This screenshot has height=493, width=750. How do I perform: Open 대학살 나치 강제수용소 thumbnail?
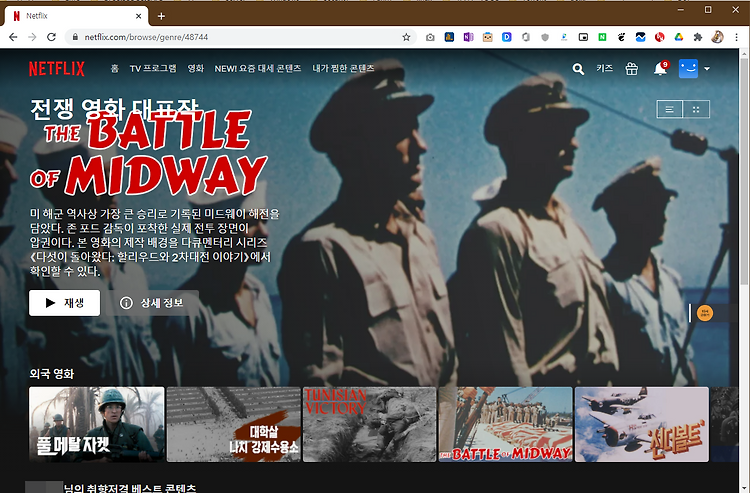coord(233,424)
